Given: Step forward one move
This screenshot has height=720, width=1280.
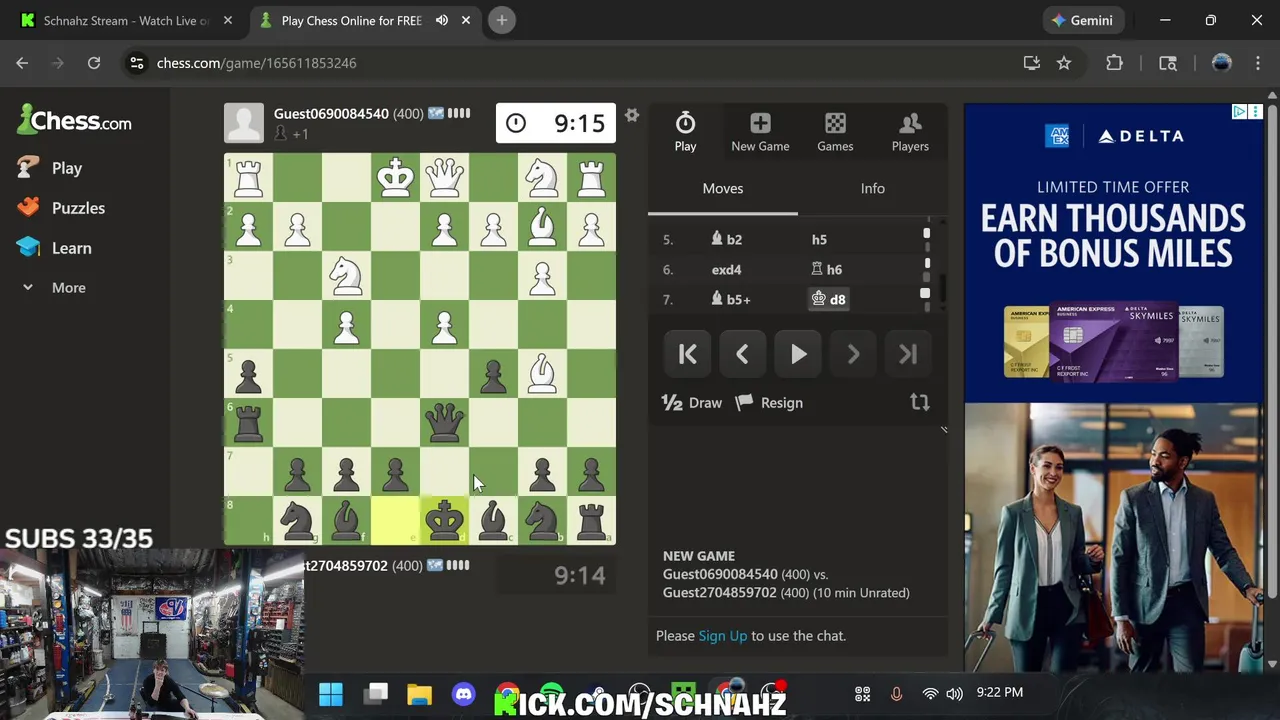Looking at the screenshot, I should point(853,354).
